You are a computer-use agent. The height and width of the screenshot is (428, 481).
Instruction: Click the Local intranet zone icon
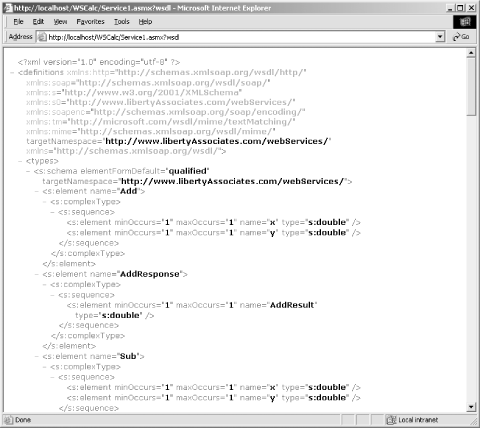pos(391,420)
